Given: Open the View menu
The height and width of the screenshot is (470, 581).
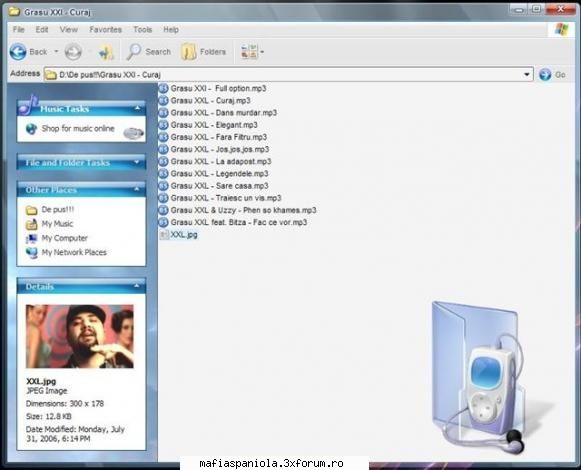Looking at the screenshot, I should click(x=69, y=30).
